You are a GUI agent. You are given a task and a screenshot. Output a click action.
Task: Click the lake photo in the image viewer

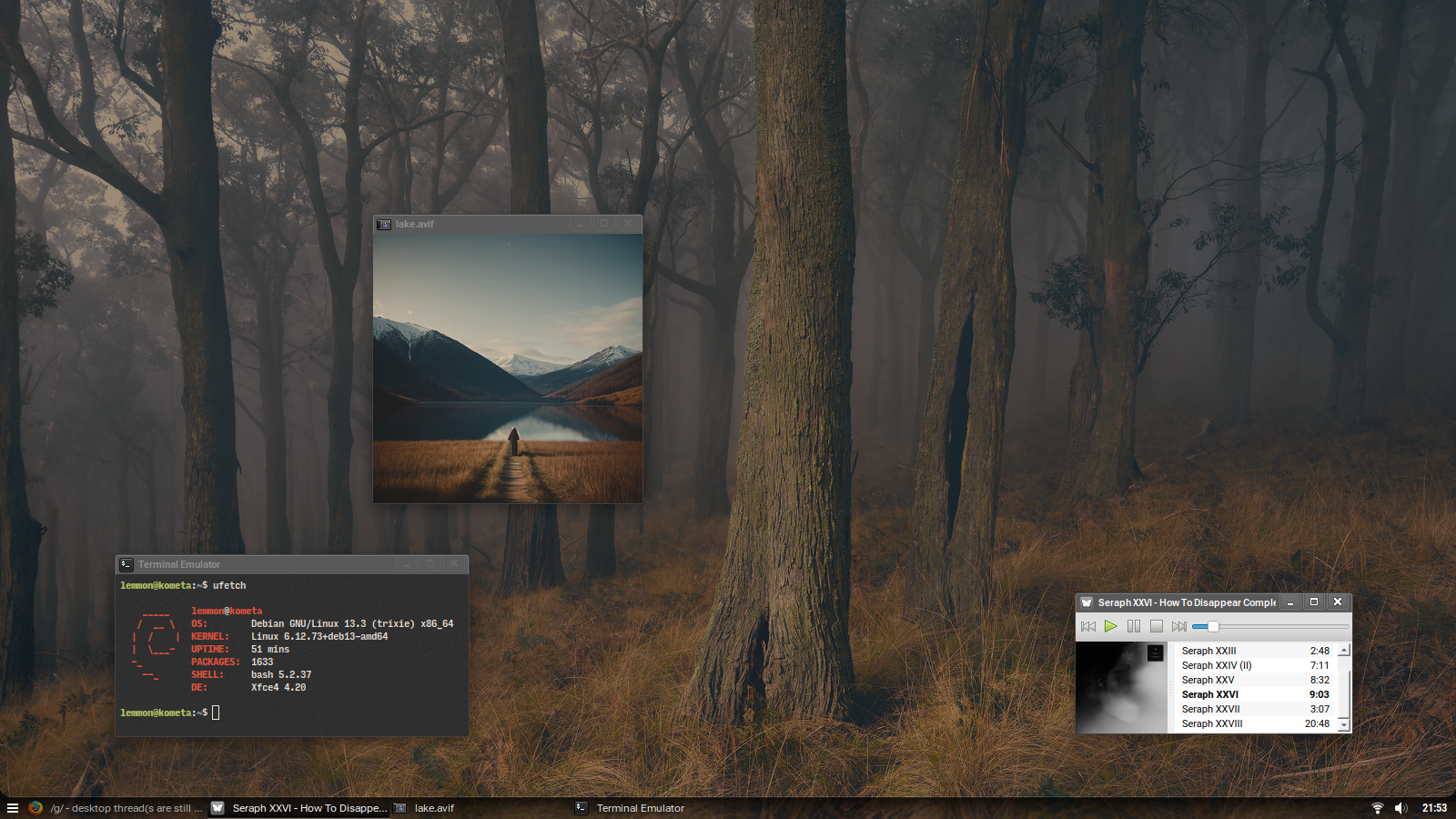tap(508, 369)
